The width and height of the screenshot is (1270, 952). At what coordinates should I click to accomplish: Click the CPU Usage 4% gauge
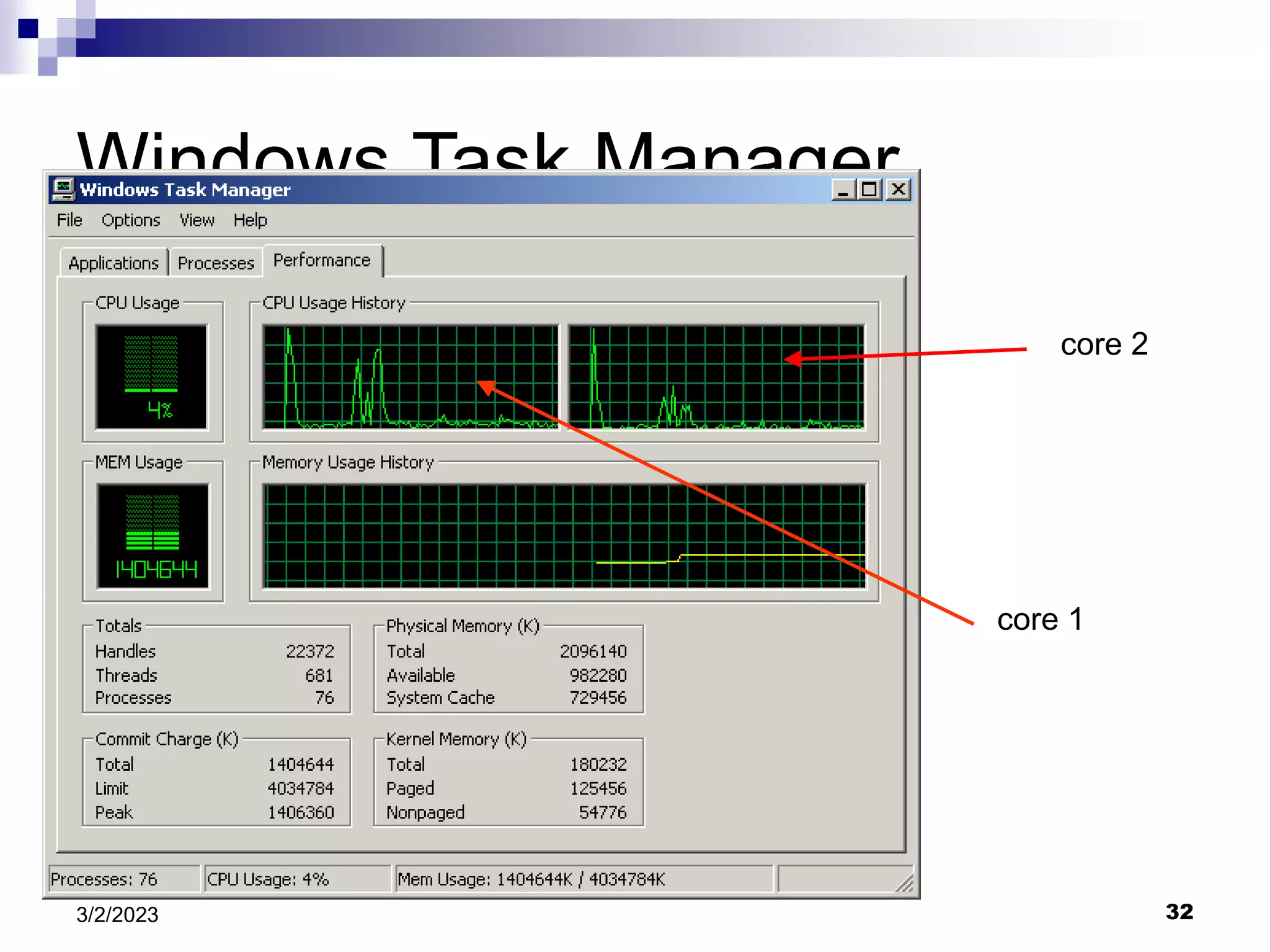[x=151, y=377]
